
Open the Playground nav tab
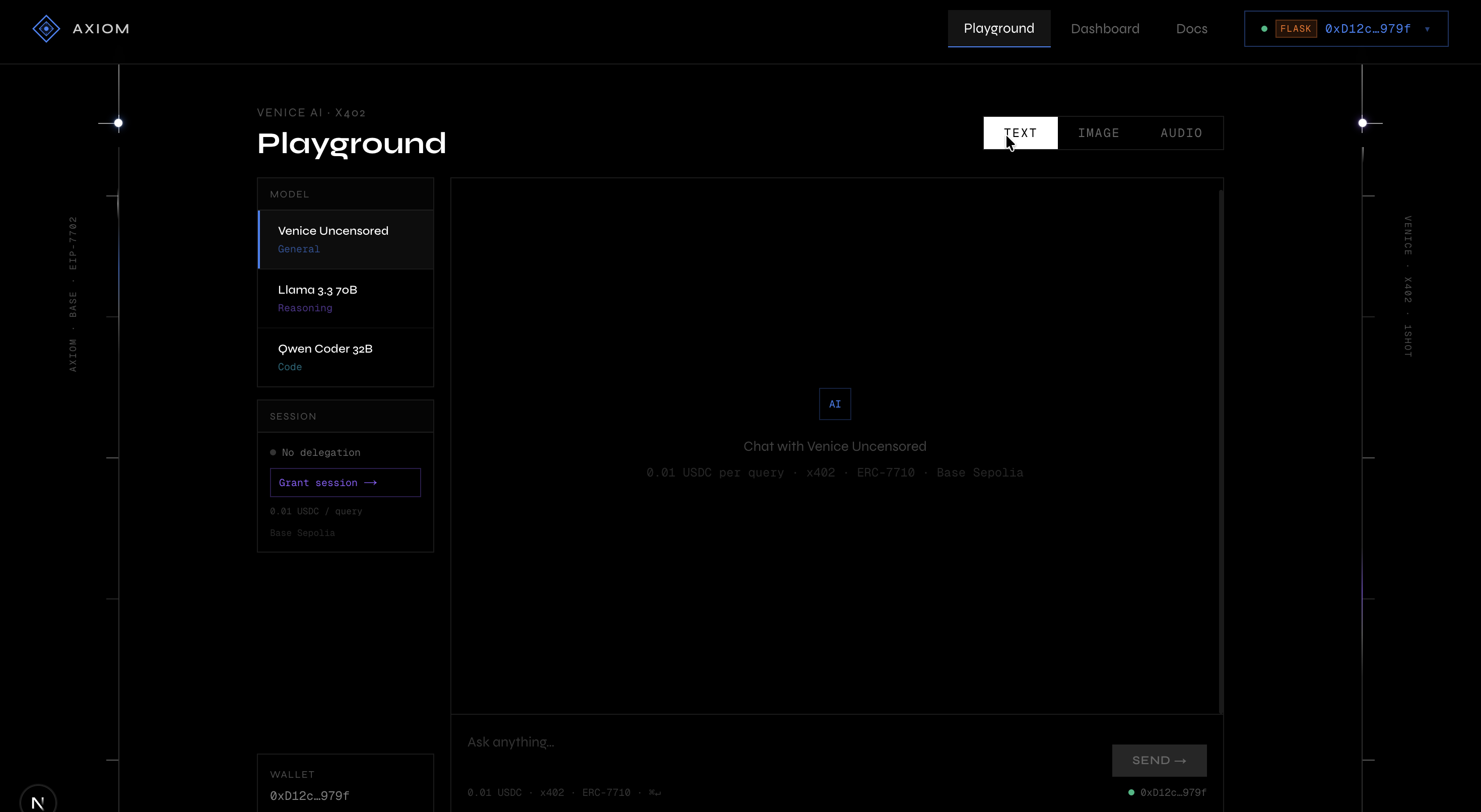pyautogui.click(x=999, y=28)
